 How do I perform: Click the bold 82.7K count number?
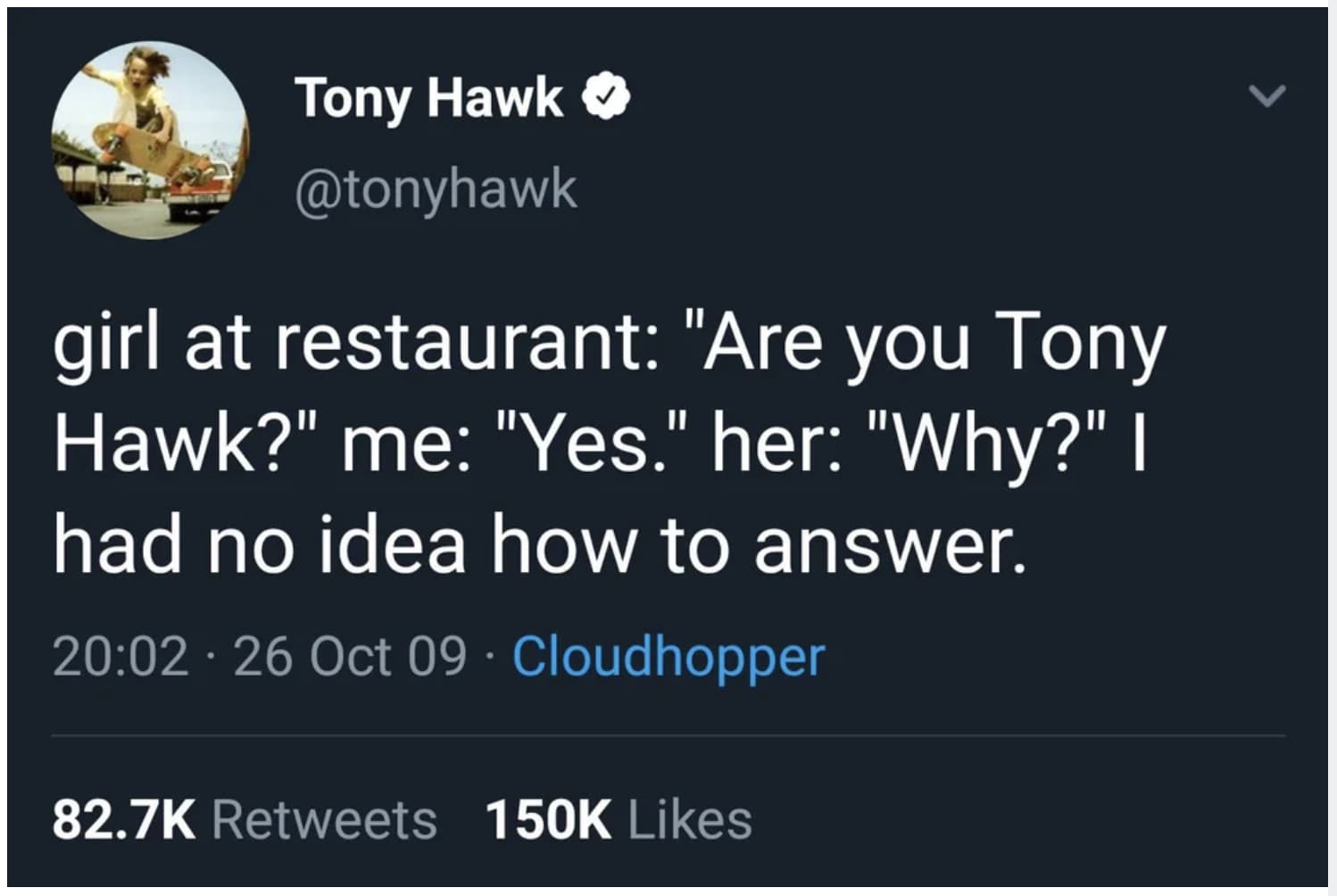tap(123, 819)
